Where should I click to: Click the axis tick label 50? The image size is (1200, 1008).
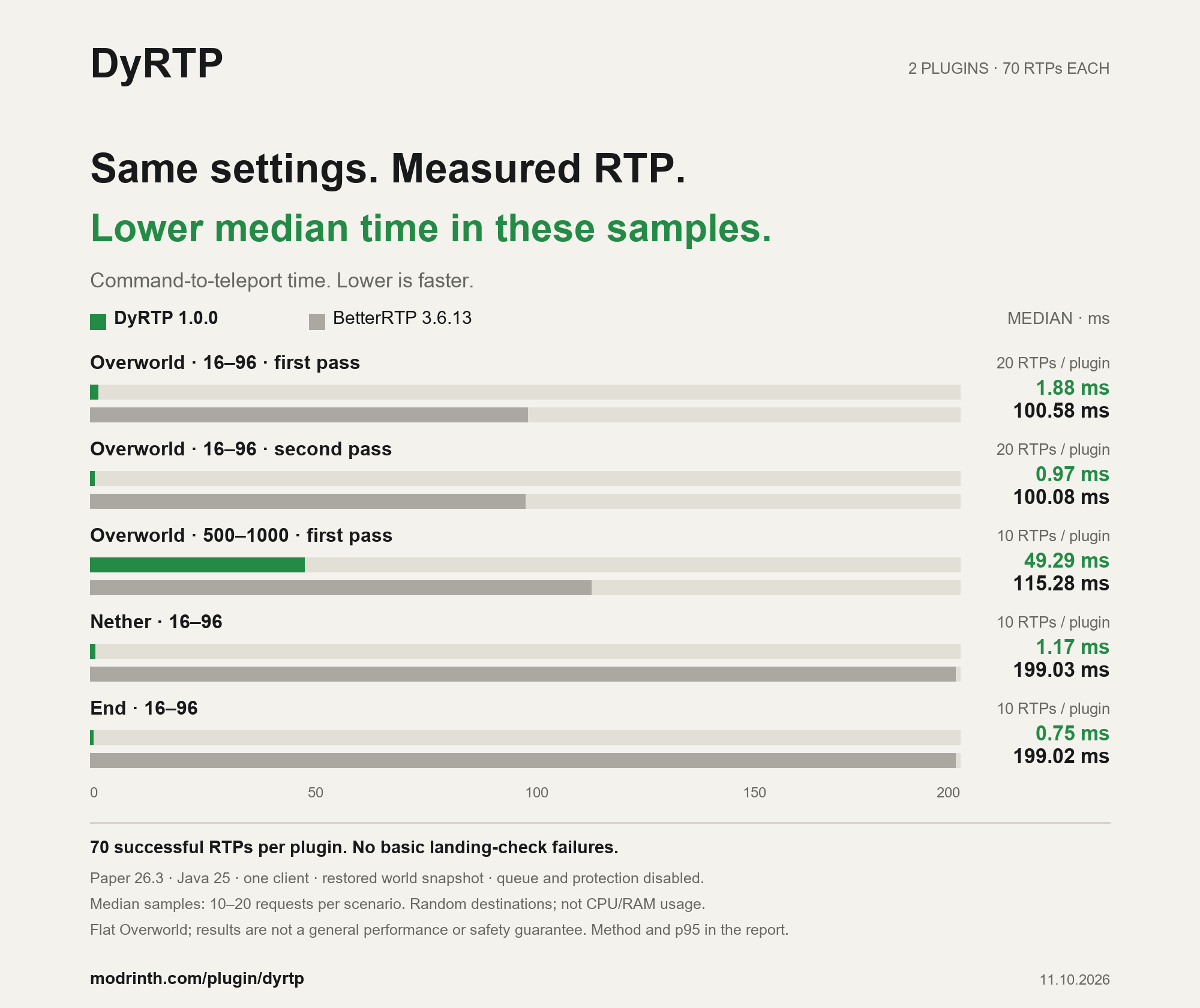coord(316,793)
